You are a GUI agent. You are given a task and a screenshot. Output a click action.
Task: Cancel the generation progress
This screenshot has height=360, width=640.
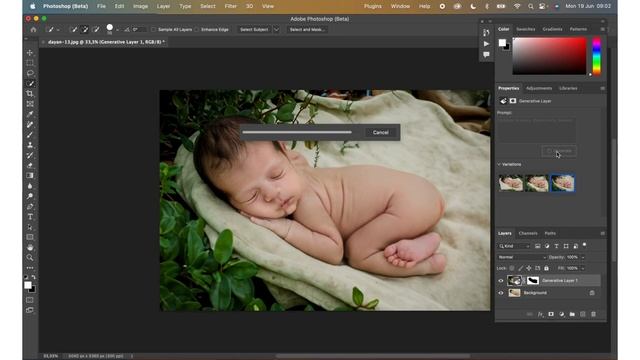click(380, 132)
